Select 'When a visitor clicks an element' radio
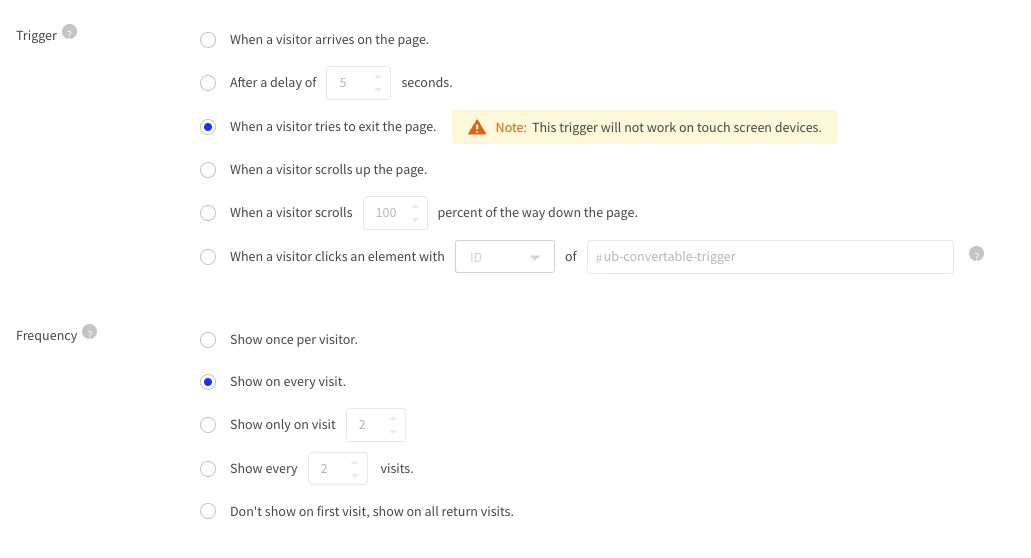This screenshot has width=1031, height=558. [208, 257]
